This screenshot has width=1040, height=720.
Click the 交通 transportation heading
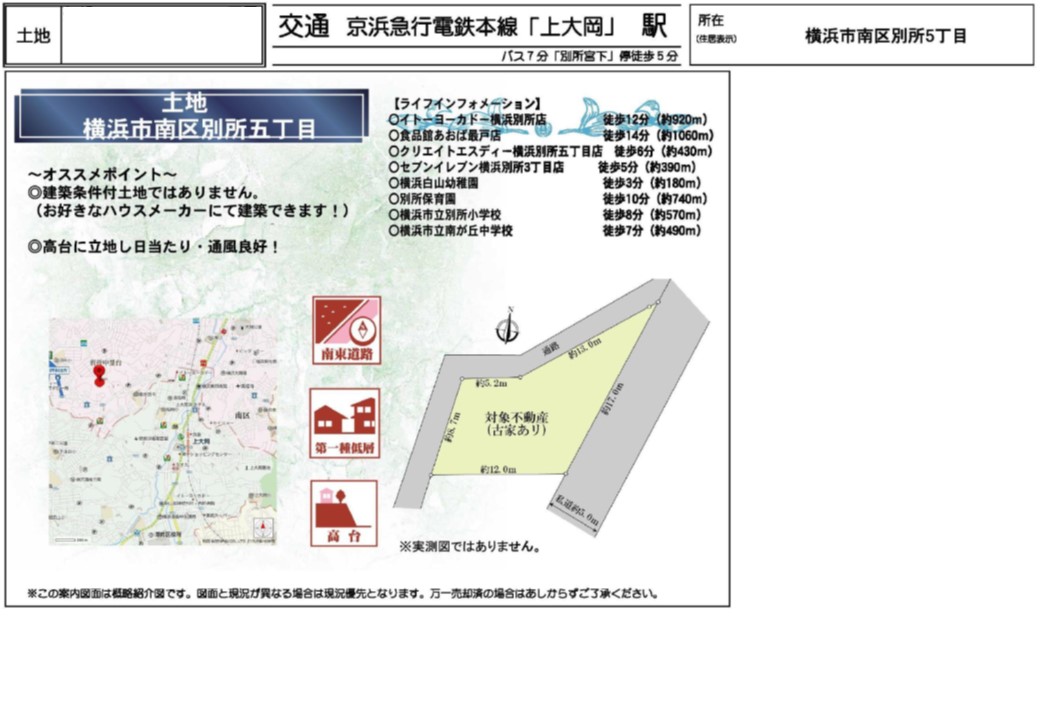coord(303,28)
